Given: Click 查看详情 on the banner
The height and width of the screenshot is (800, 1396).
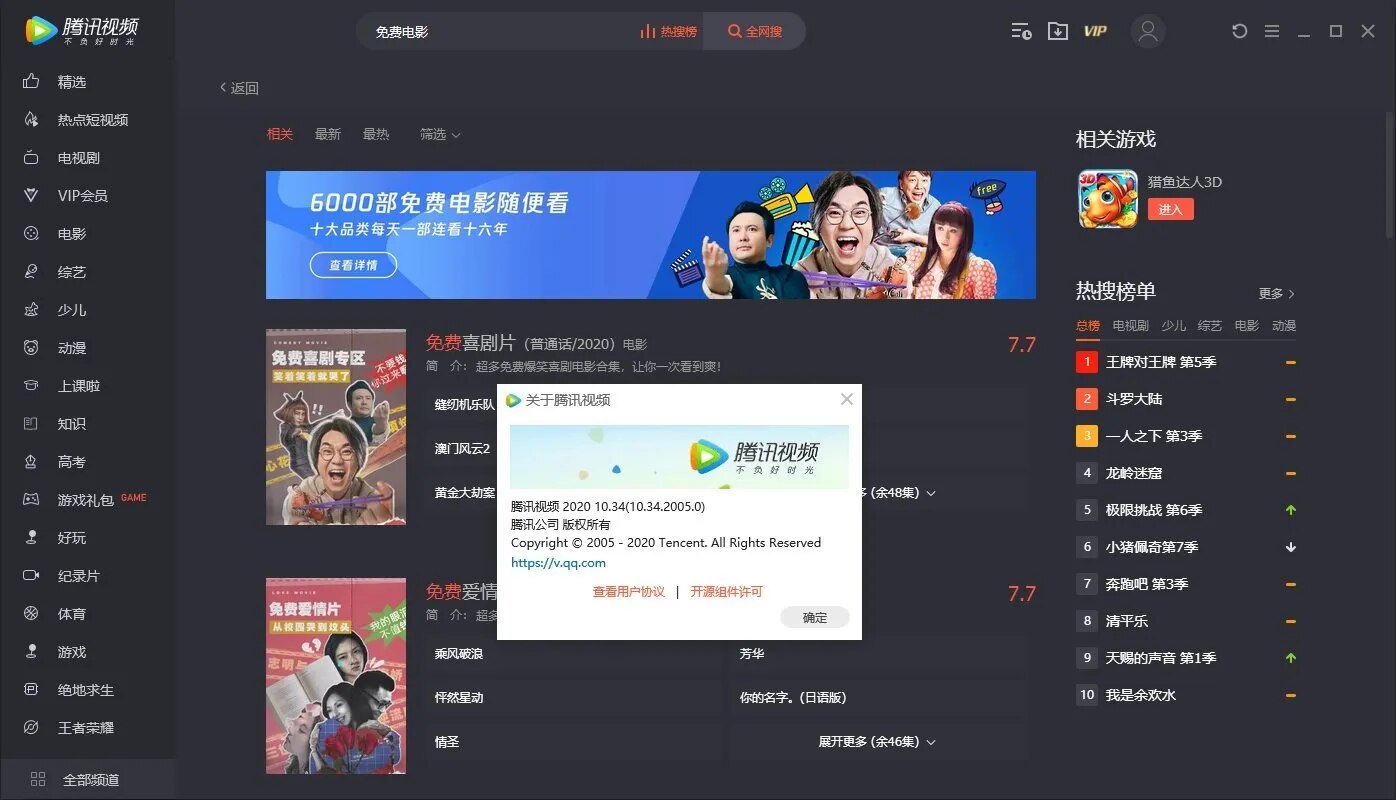Looking at the screenshot, I should pyautogui.click(x=351, y=265).
